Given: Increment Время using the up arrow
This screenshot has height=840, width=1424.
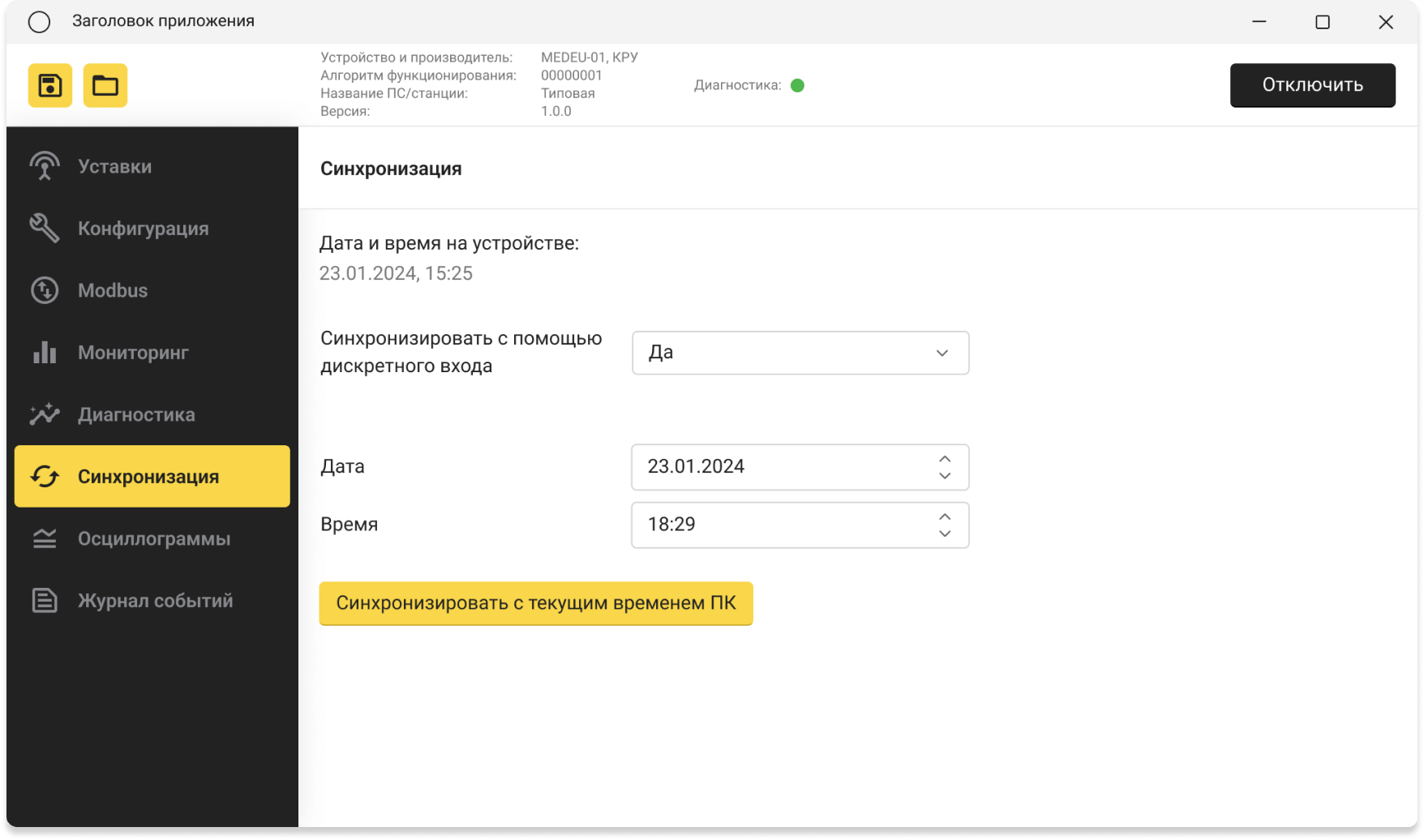Looking at the screenshot, I should click(945, 516).
